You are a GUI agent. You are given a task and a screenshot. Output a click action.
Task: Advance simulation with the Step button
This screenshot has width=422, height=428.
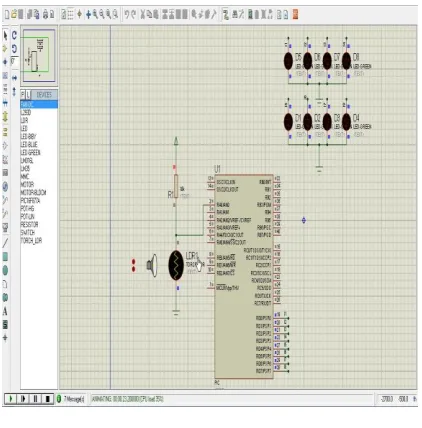(x=23, y=399)
